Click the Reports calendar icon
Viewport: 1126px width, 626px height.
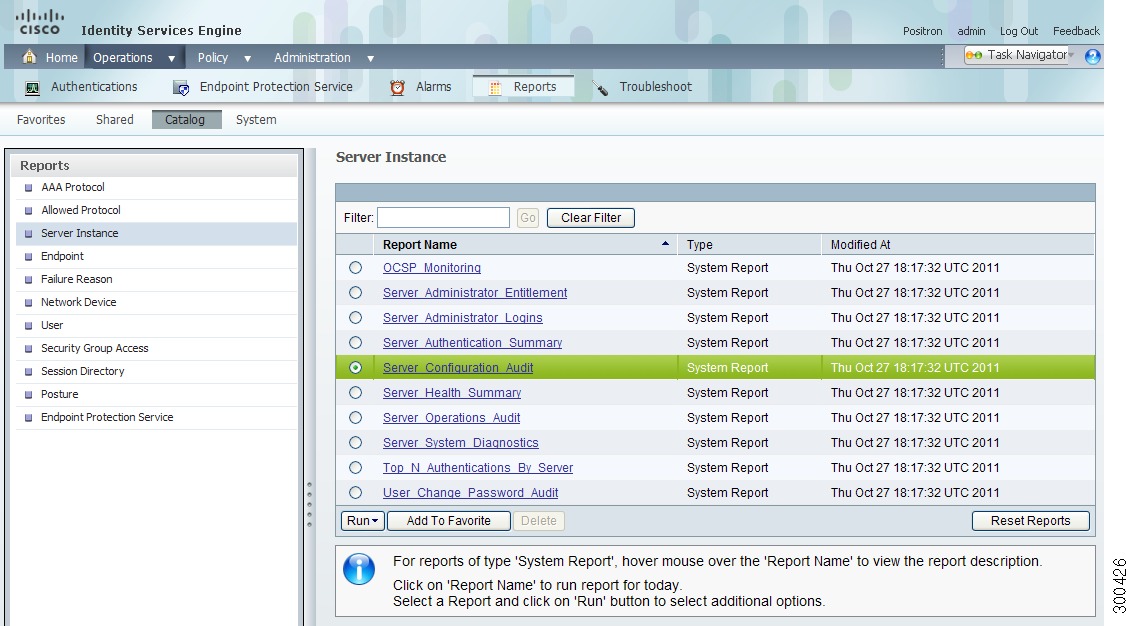click(495, 88)
